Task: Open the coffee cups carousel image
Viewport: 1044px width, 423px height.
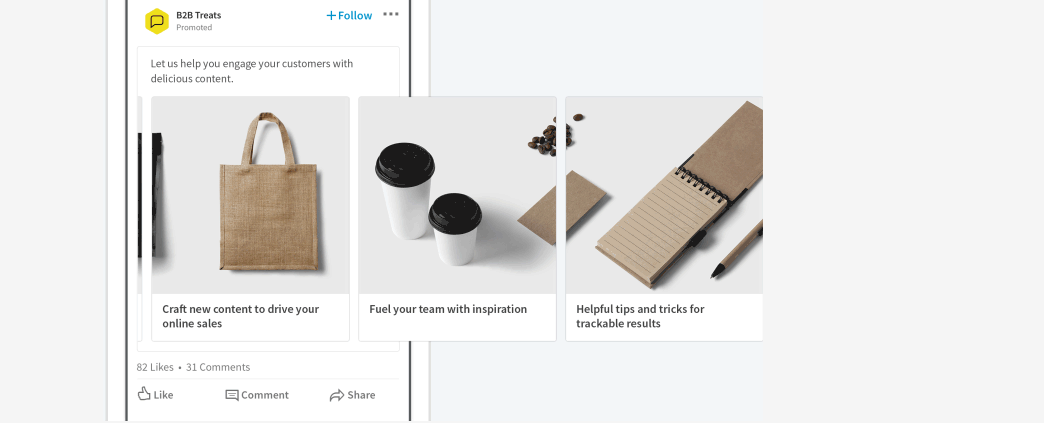Action: click(x=457, y=195)
